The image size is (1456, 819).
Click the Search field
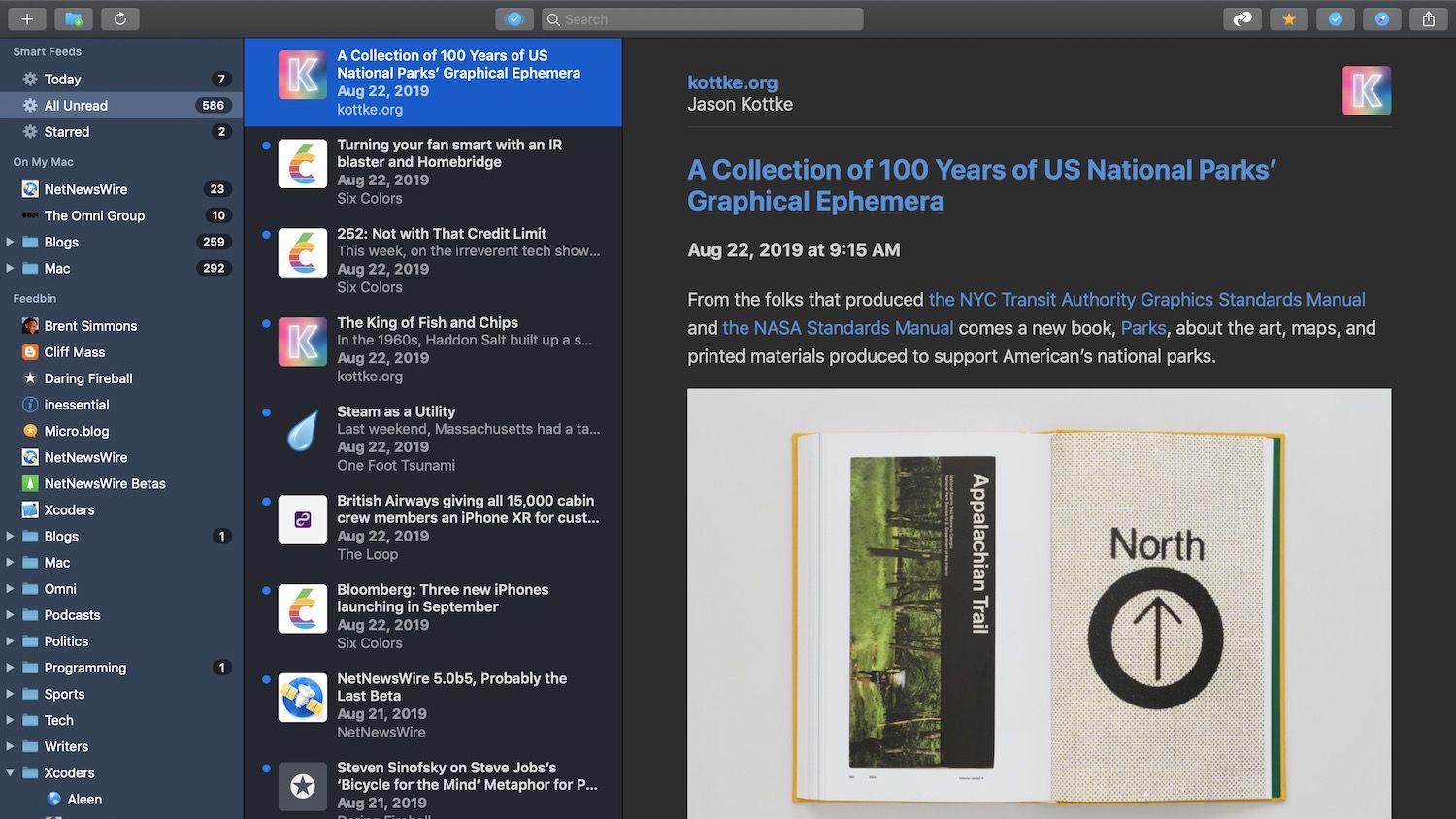pos(701,18)
